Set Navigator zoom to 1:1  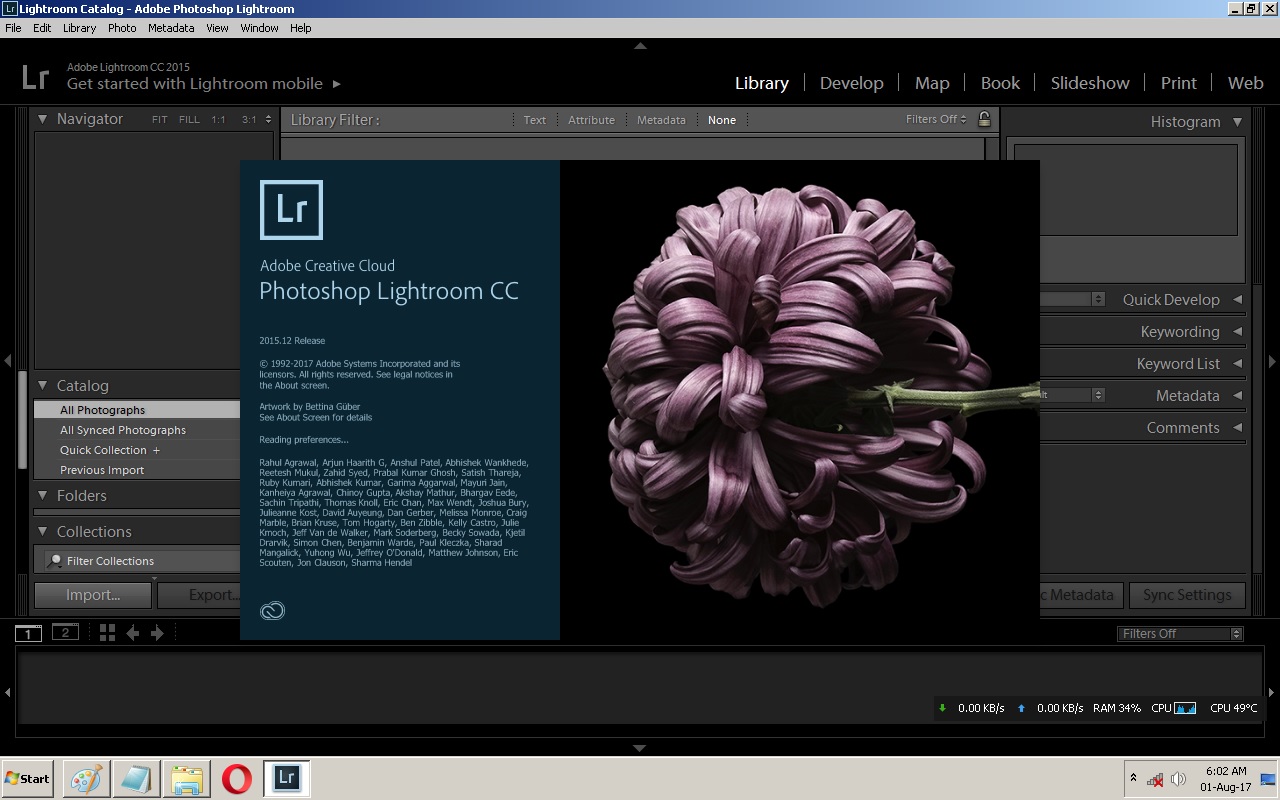[x=218, y=120]
